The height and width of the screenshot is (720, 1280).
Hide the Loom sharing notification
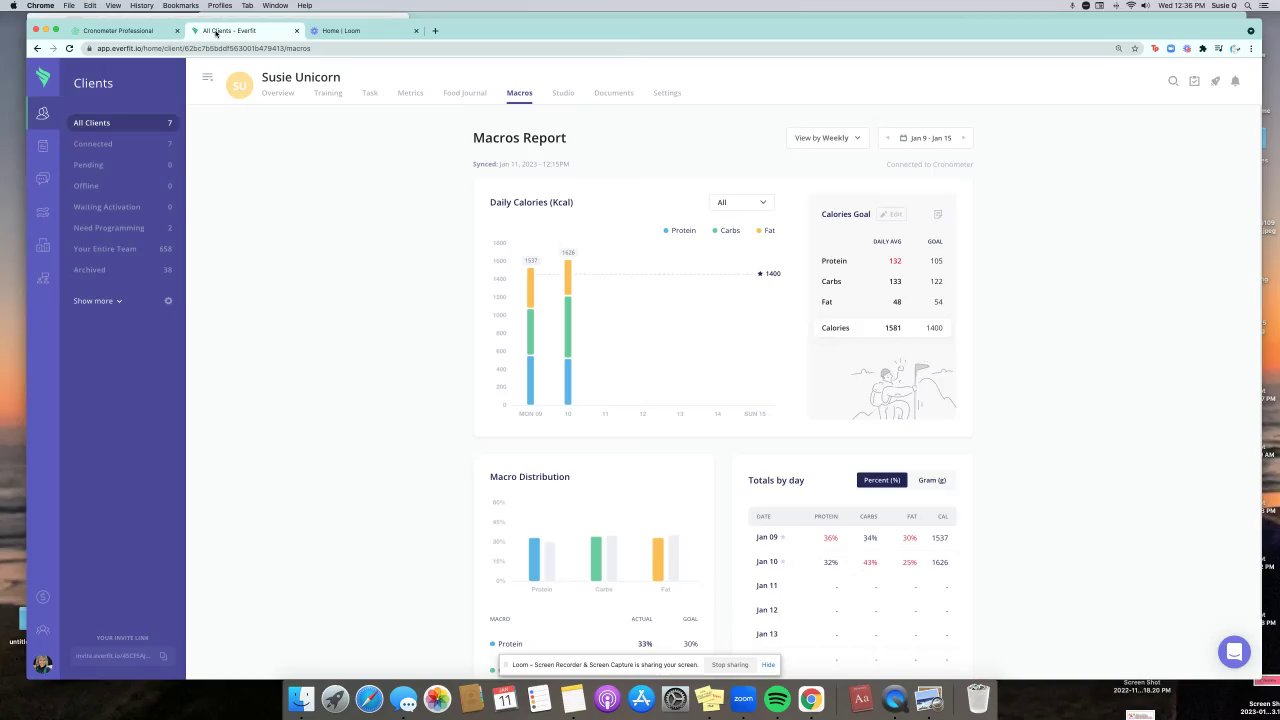(768, 665)
